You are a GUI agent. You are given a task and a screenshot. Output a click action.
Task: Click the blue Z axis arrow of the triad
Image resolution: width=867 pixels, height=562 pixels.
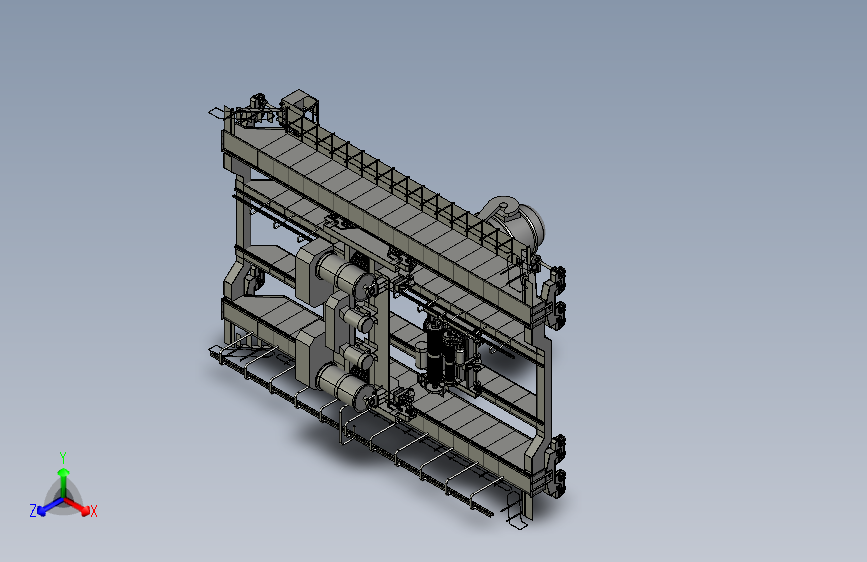[50, 506]
